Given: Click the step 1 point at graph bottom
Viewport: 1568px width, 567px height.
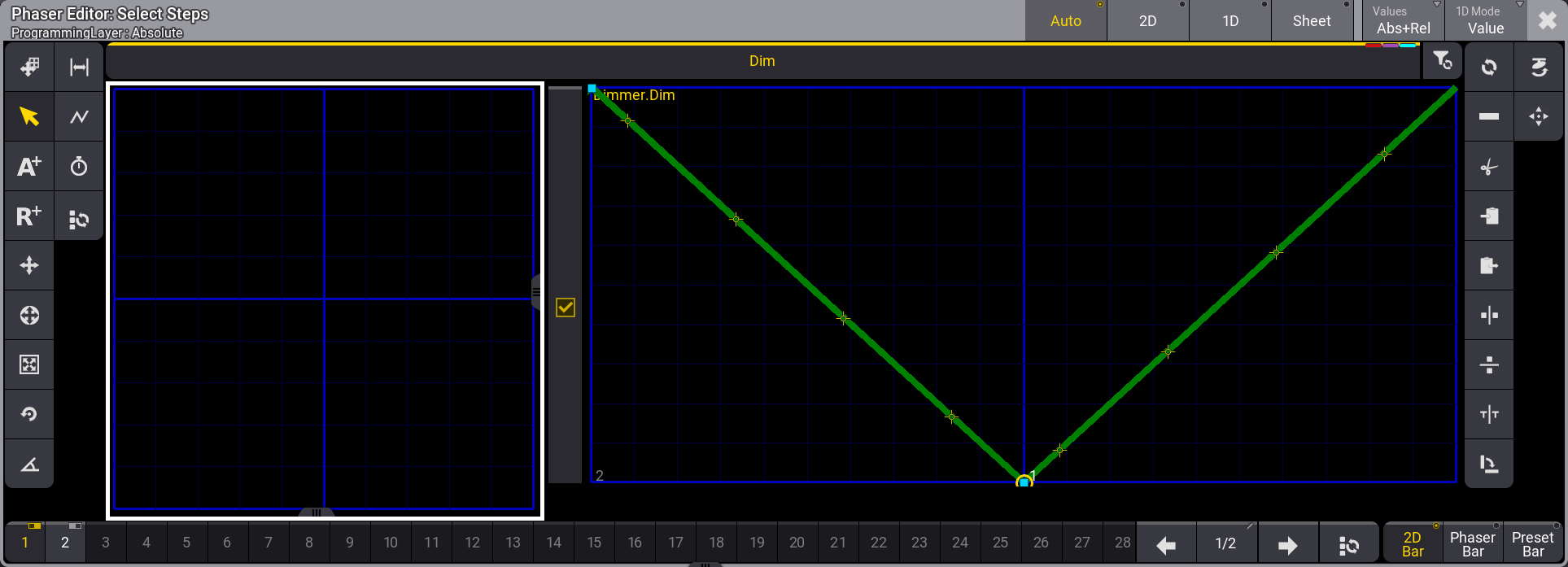Looking at the screenshot, I should point(1024,482).
